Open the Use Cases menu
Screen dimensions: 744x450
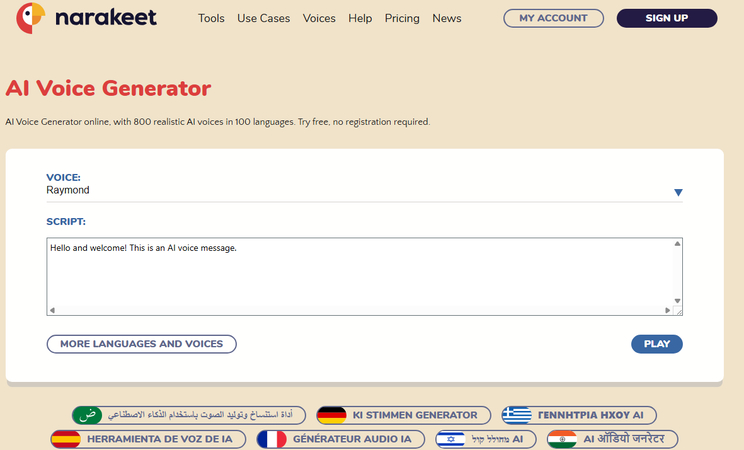[x=263, y=19]
